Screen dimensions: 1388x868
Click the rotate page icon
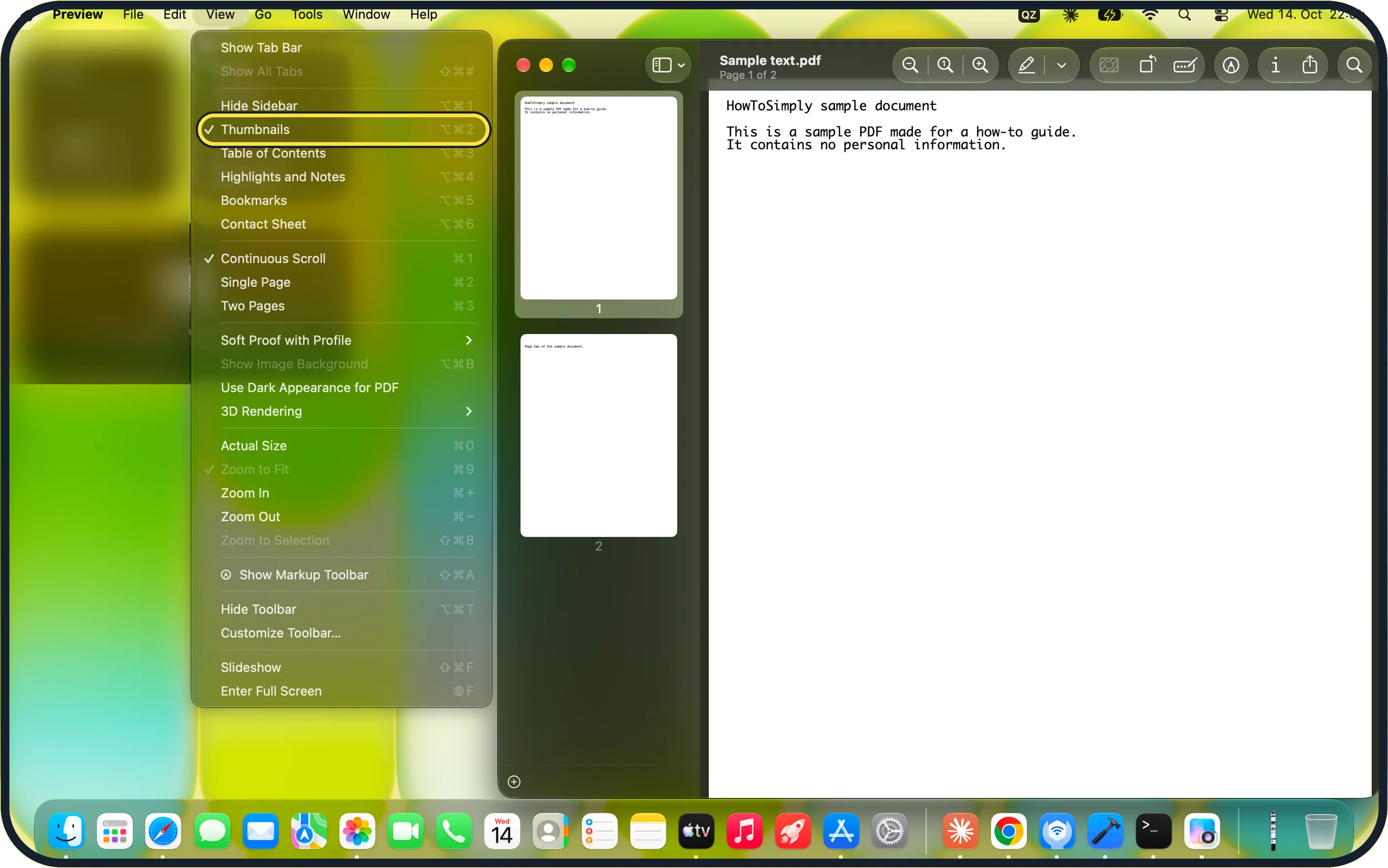[1147, 65]
